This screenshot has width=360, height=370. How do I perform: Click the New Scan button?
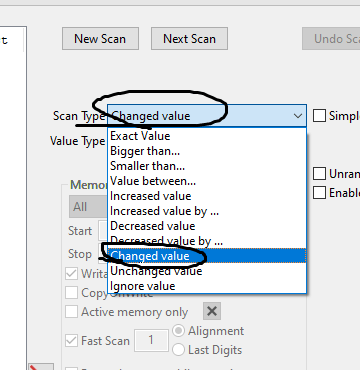click(100, 39)
